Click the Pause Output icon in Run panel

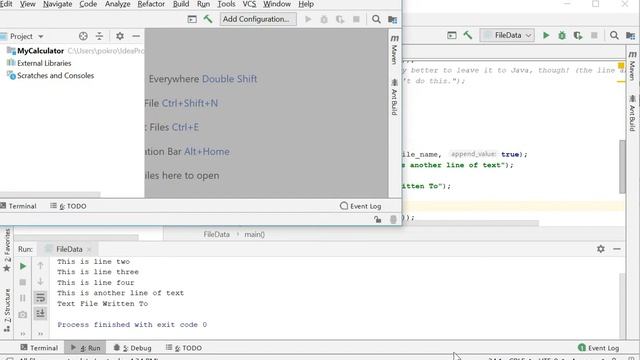click(23, 298)
